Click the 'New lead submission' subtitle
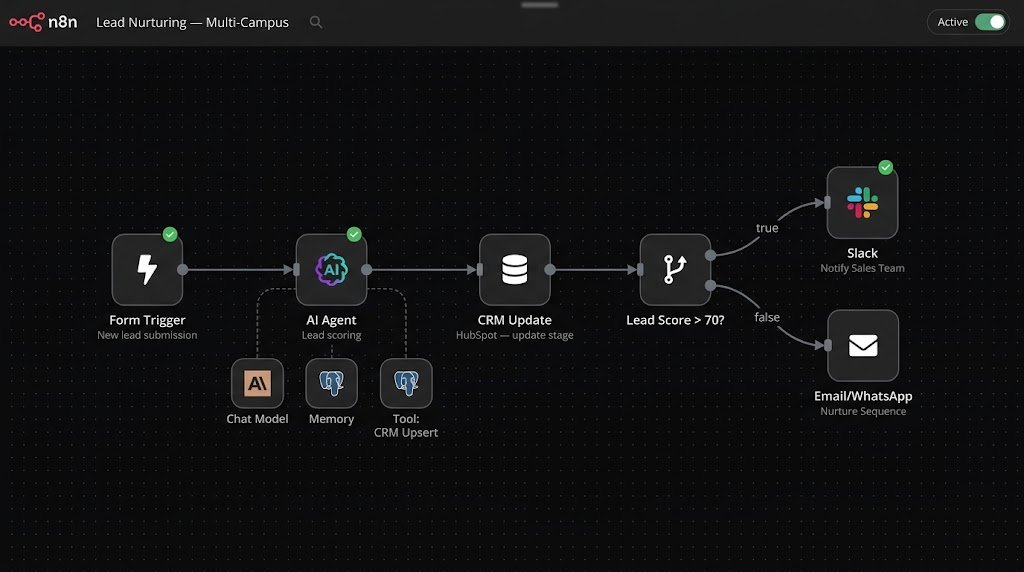This screenshot has width=1024, height=572. pos(147,335)
